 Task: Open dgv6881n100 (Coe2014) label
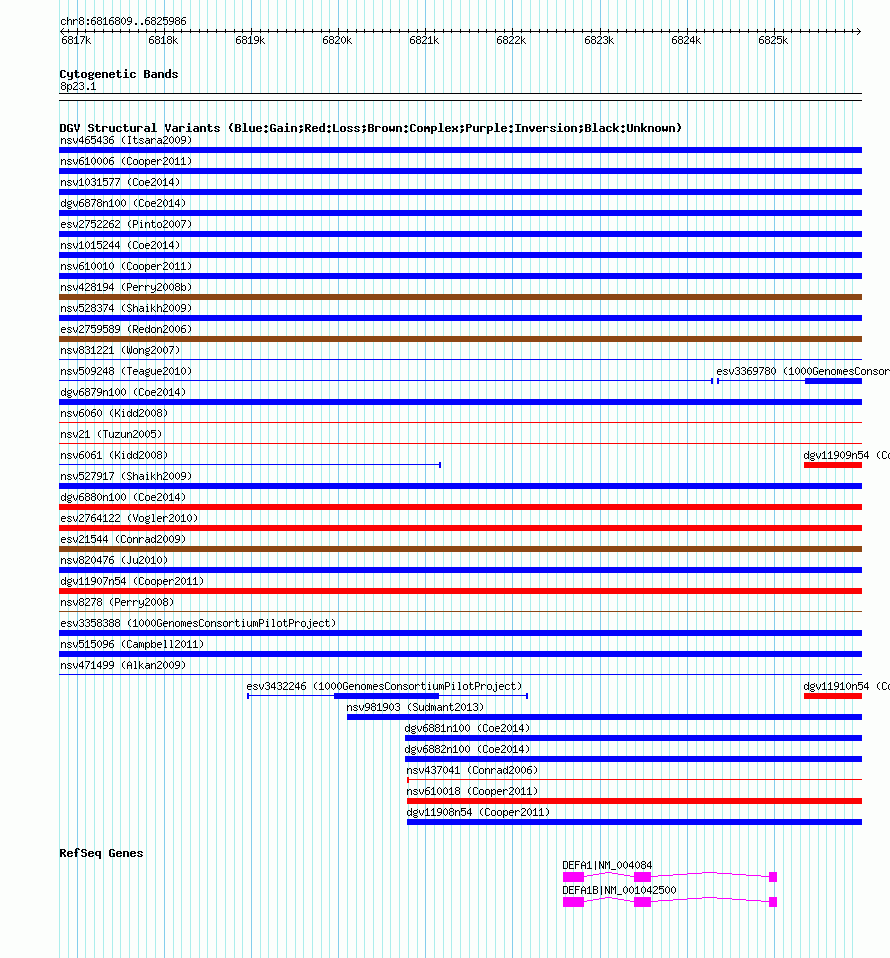point(467,728)
